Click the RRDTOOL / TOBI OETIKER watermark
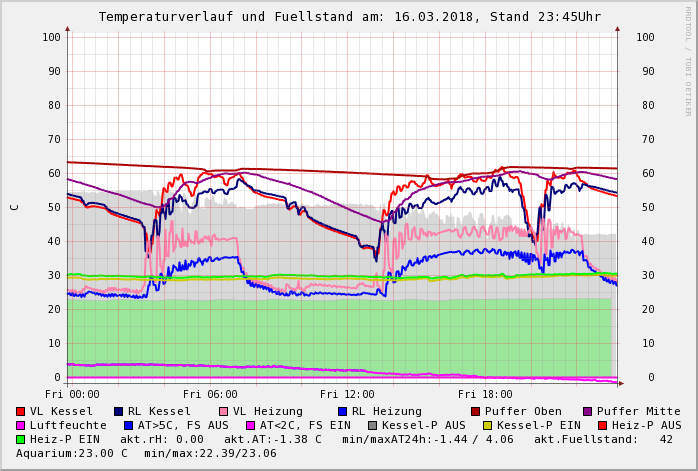 pos(688,60)
